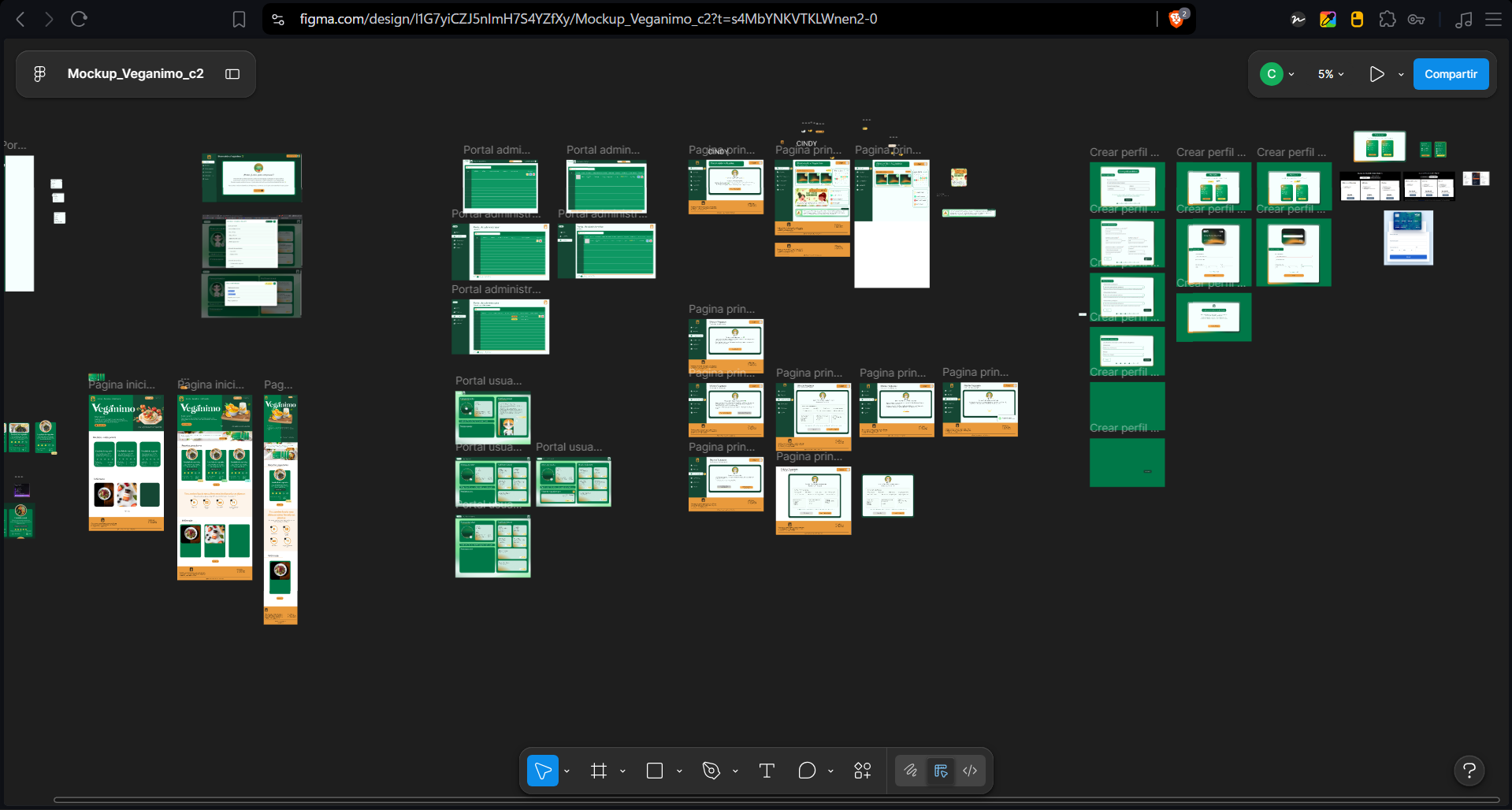1512x810 pixels.
Task: Open the Figma main menu icon
Action: (x=39, y=74)
